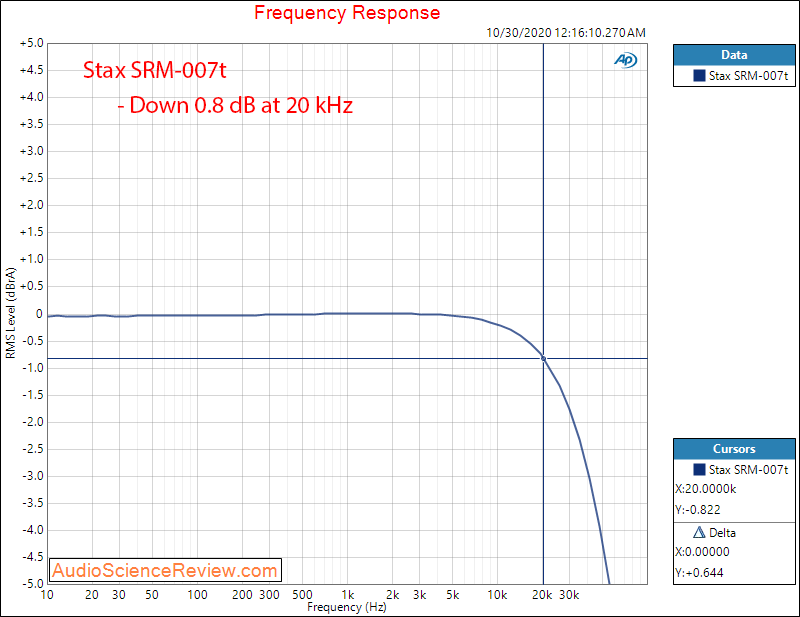
Task: Click the 100 x-axis label
Action: 197,595
